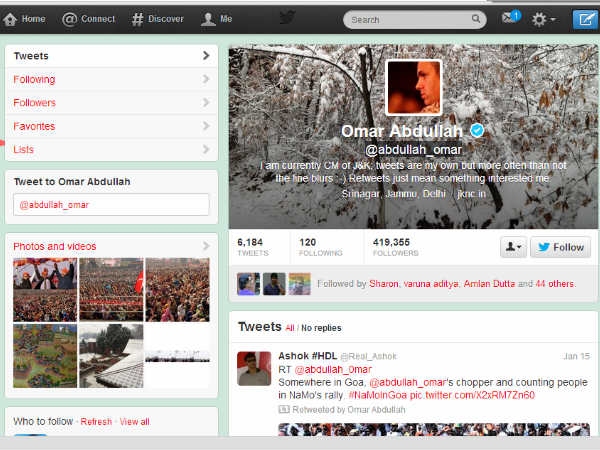This screenshot has width=600, height=450.
Task: Open Omar Abdullah's profile picture
Action: [x=414, y=87]
